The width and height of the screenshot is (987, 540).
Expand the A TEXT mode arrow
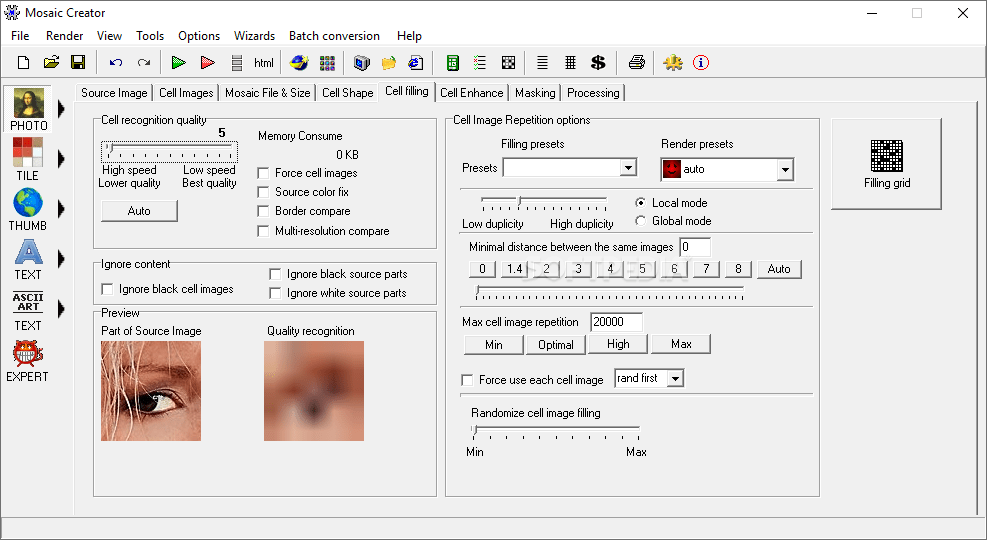[61, 259]
